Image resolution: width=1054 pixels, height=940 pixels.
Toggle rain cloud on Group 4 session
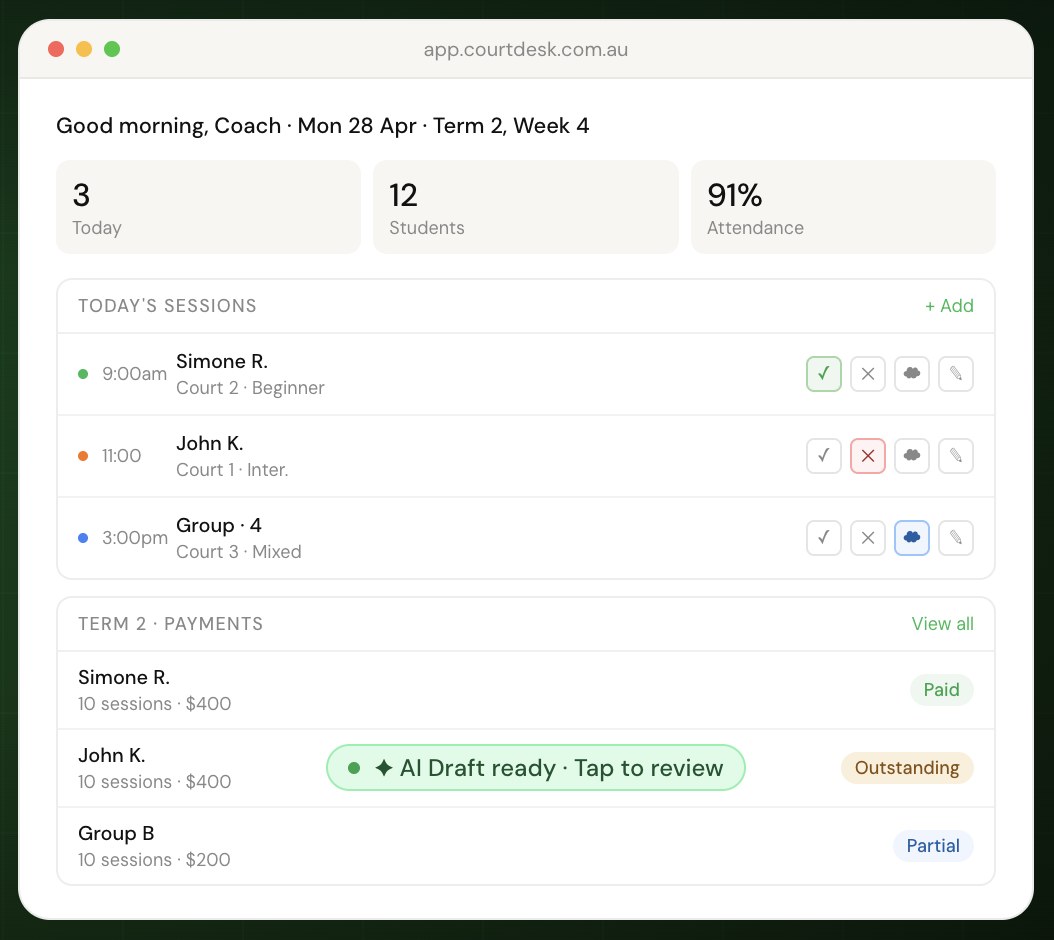[x=911, y=538]
